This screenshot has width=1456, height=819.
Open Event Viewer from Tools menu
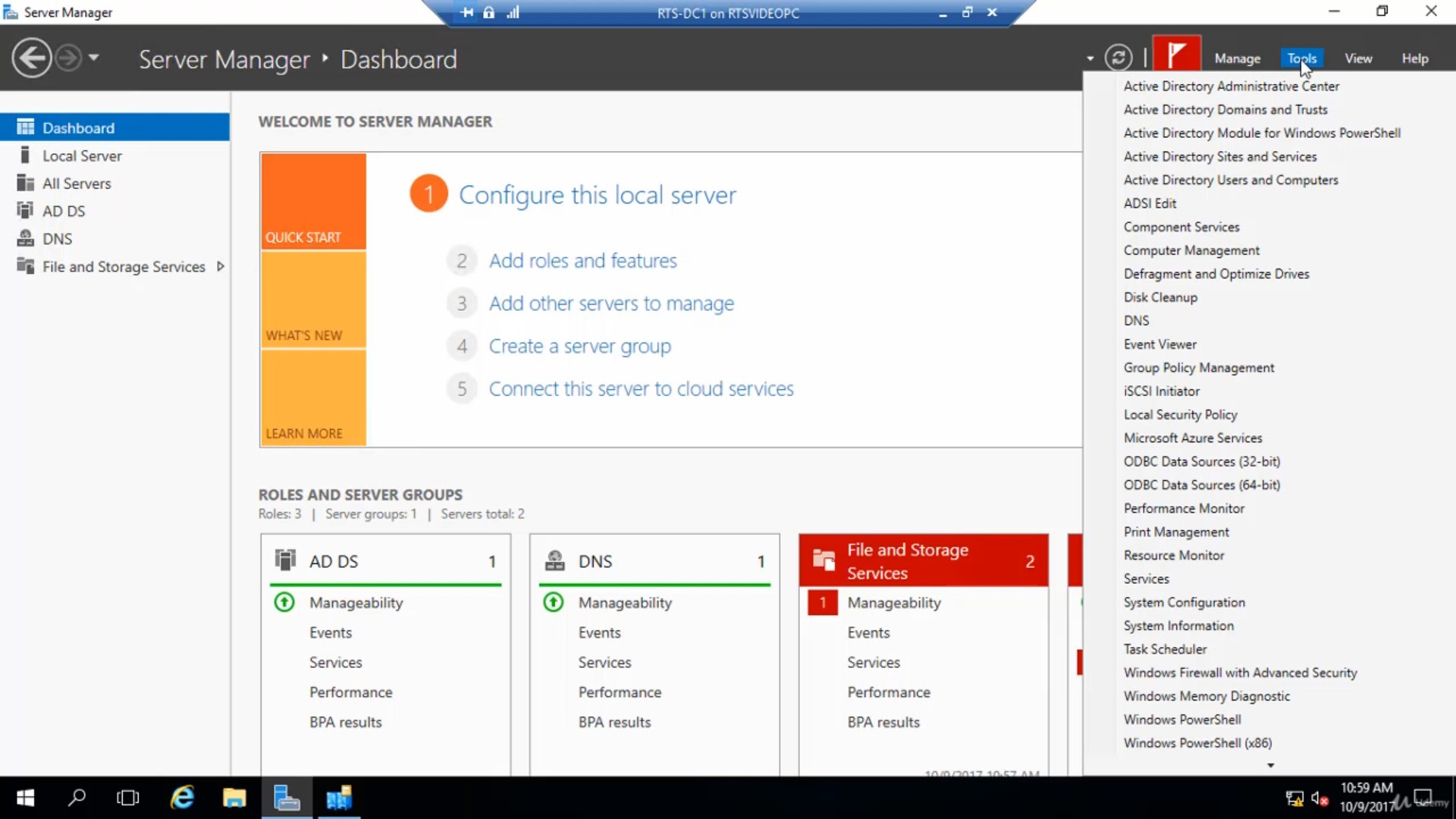click(x=1160, y=344)
